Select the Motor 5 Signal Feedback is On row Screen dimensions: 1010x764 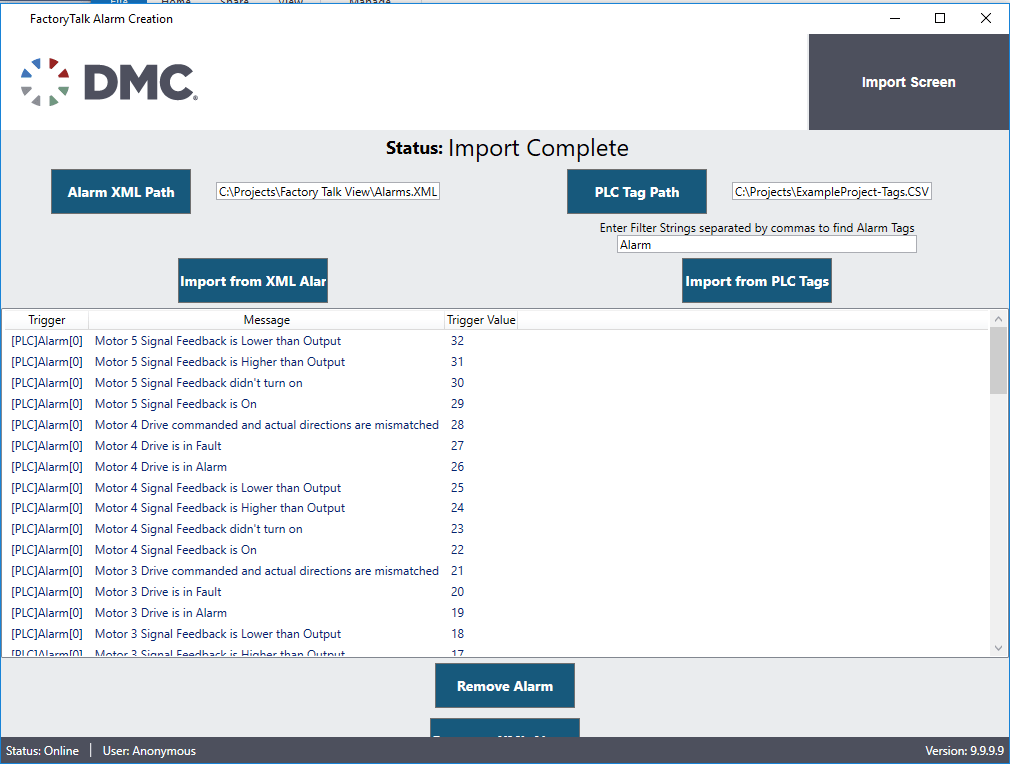point(176,404)
